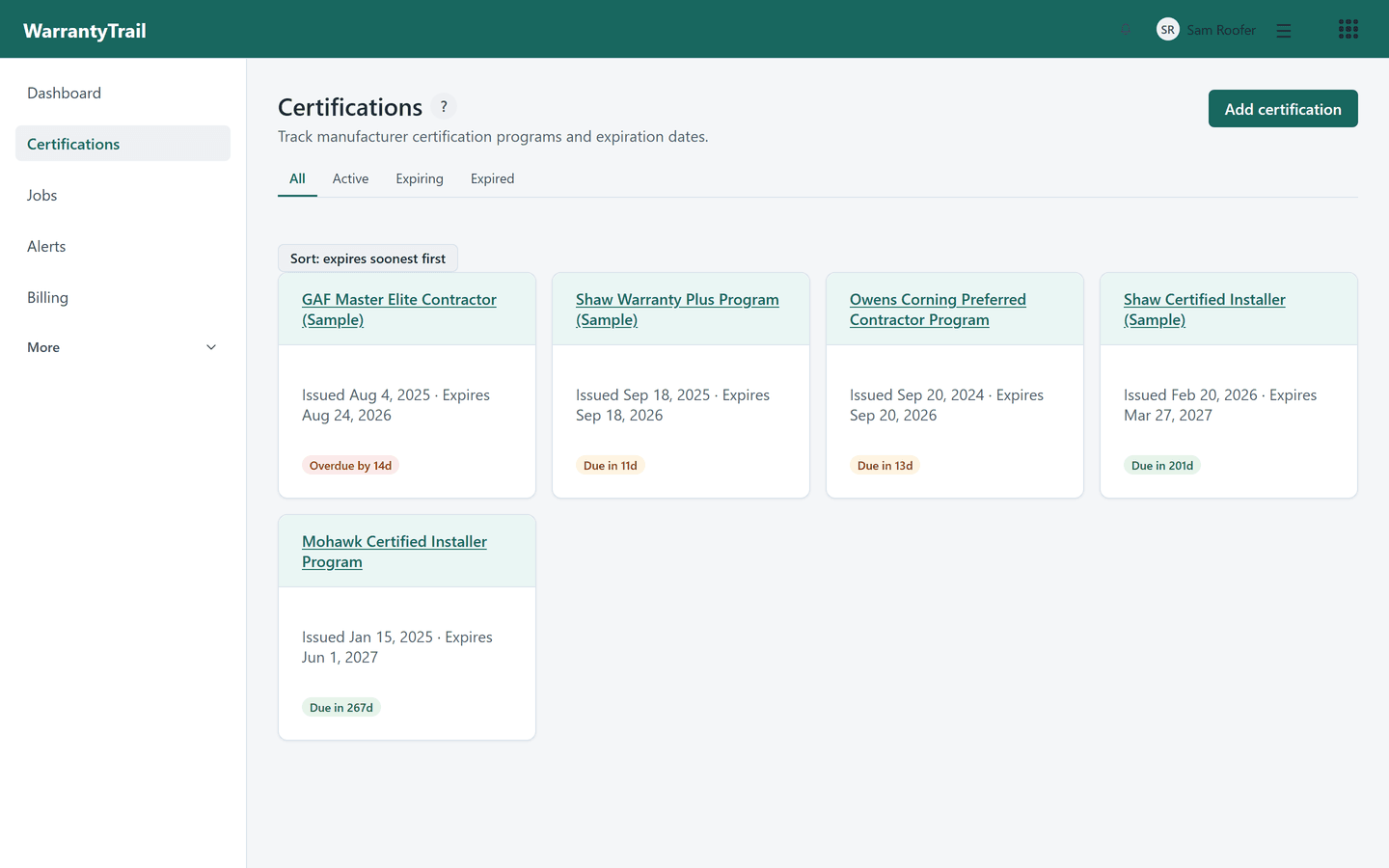Click the 'Expires Sep 18, 2026' date text
The image size is (1389, 868).
click(673, 405)
